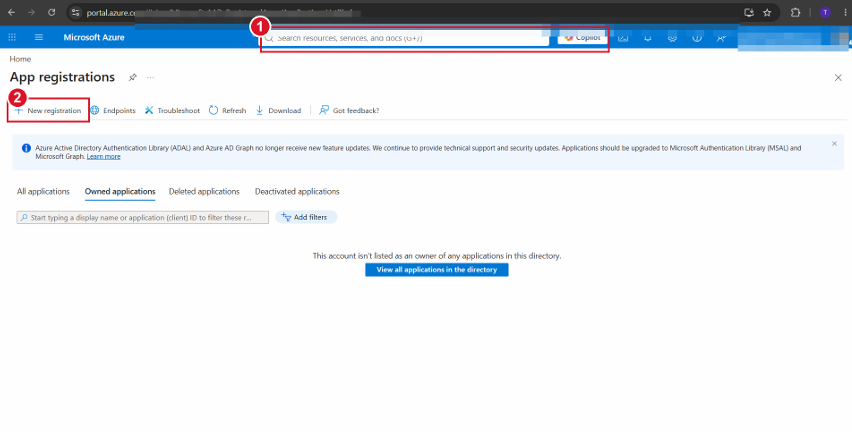Viewport: 852px width, 432px height.
Task: Open the Azure portal hamburger menu
Action: pyautogui.click(x=39, y=37)
